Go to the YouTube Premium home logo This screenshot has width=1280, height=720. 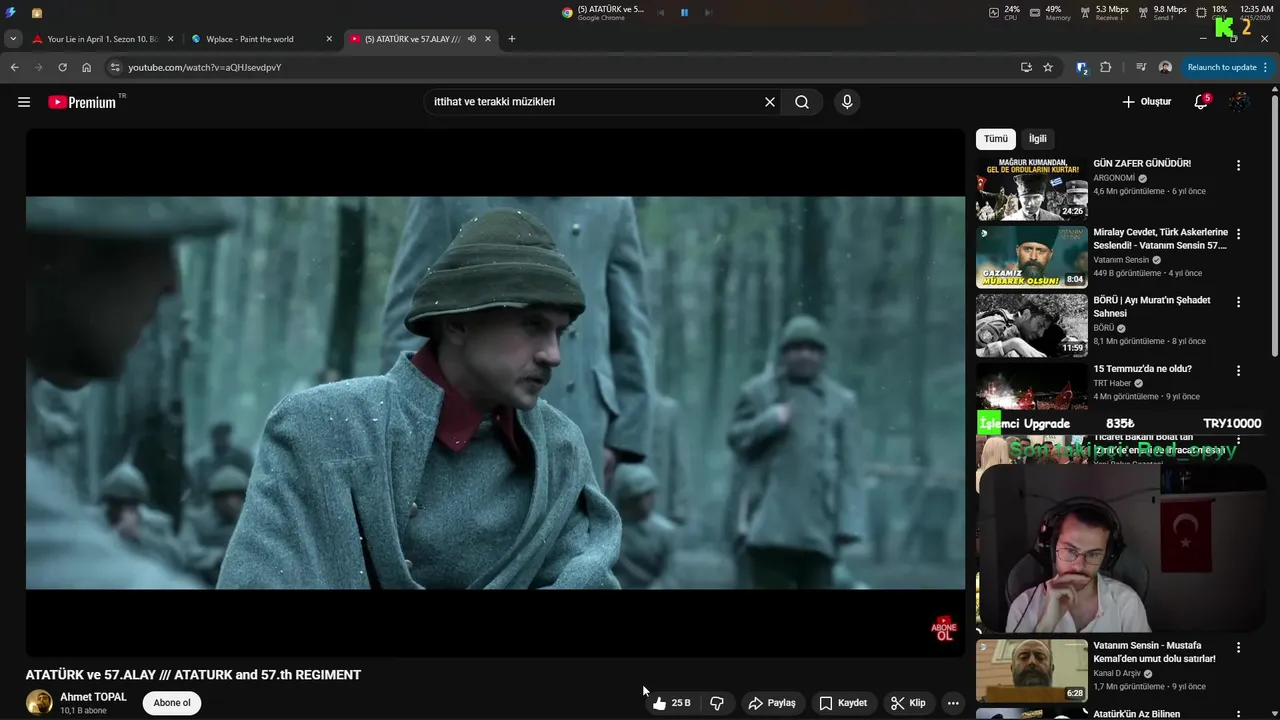click(82, 102)
